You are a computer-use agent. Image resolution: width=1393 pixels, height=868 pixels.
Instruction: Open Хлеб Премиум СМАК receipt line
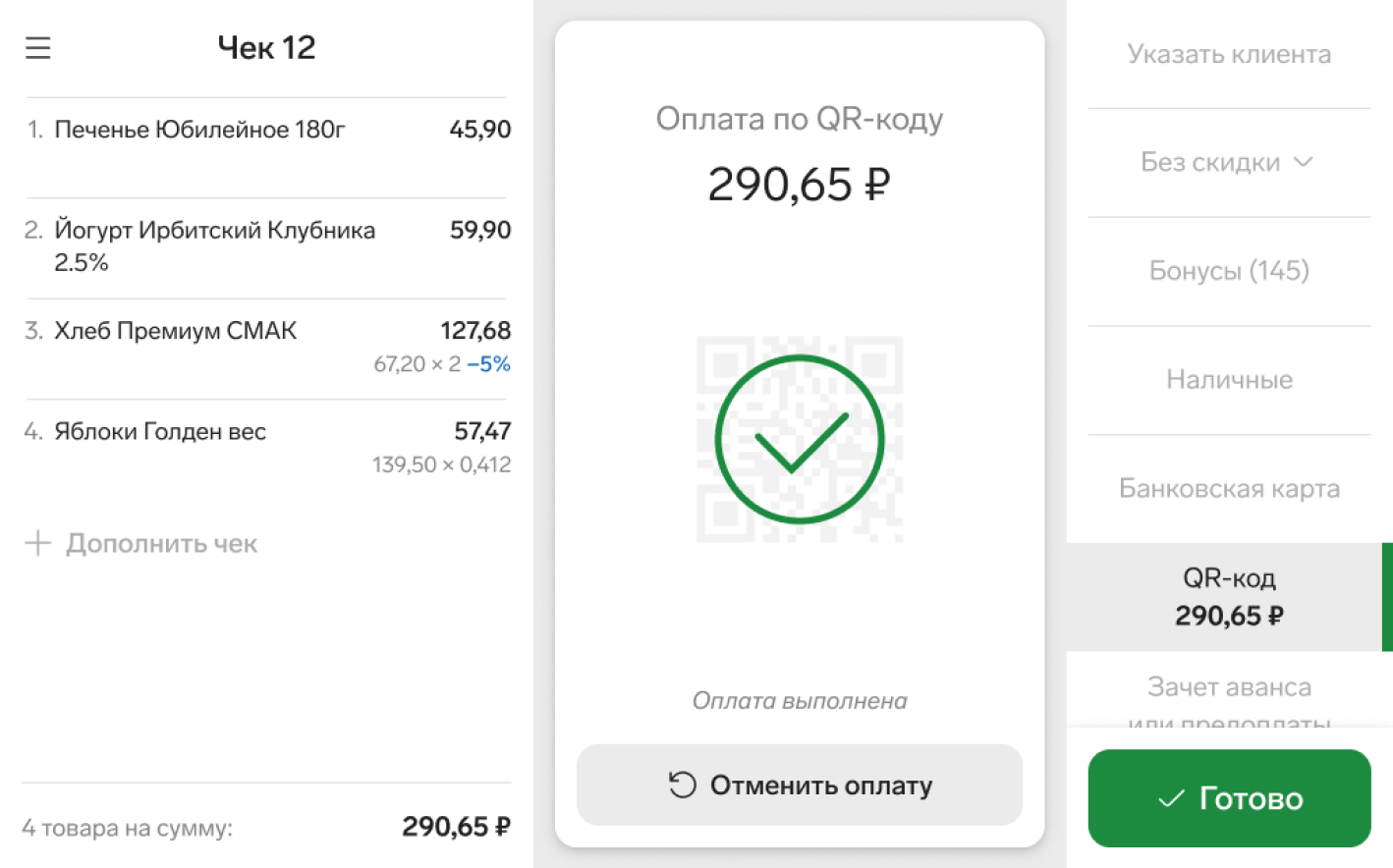pyautogui.click(x=175, y=331)
